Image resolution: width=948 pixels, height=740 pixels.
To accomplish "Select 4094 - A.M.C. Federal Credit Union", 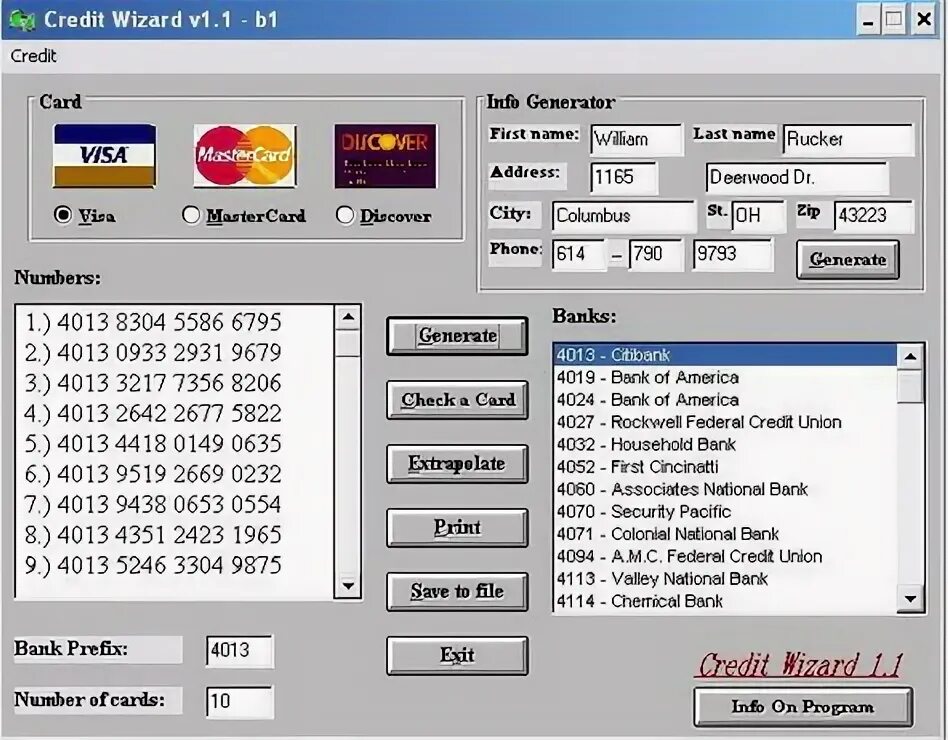I will [725, 556].
